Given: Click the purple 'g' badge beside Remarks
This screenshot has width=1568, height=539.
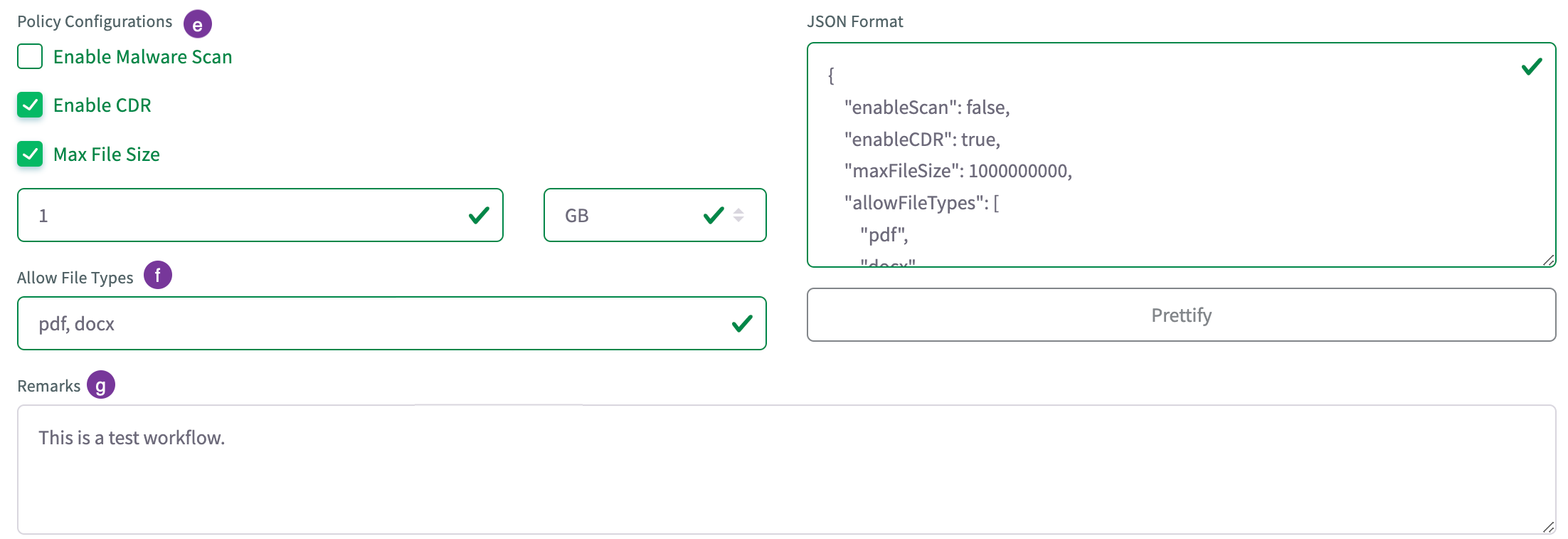Looking at the screenshot, I should point(101,384).
